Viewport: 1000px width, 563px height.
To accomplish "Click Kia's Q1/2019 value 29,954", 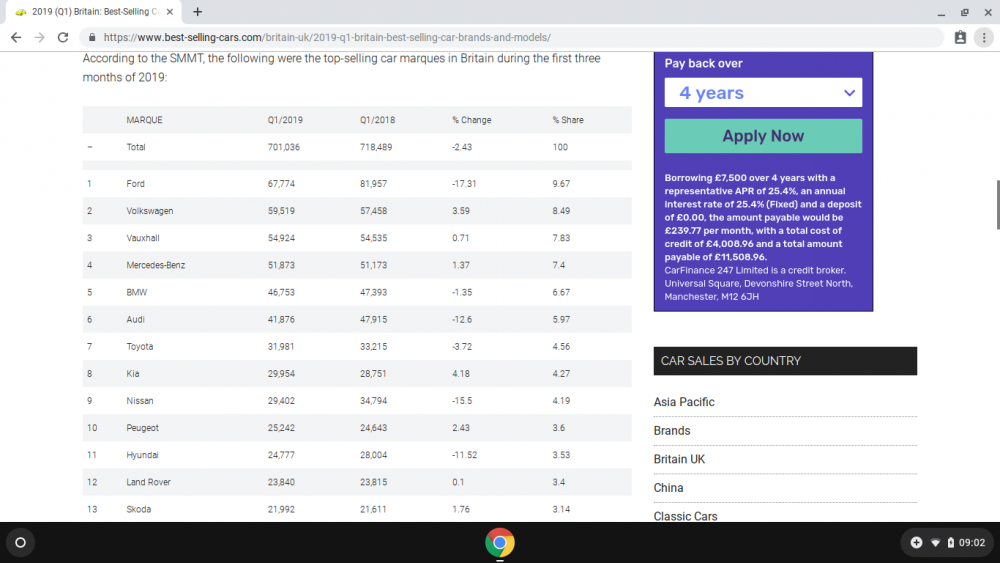I will 281,374.
